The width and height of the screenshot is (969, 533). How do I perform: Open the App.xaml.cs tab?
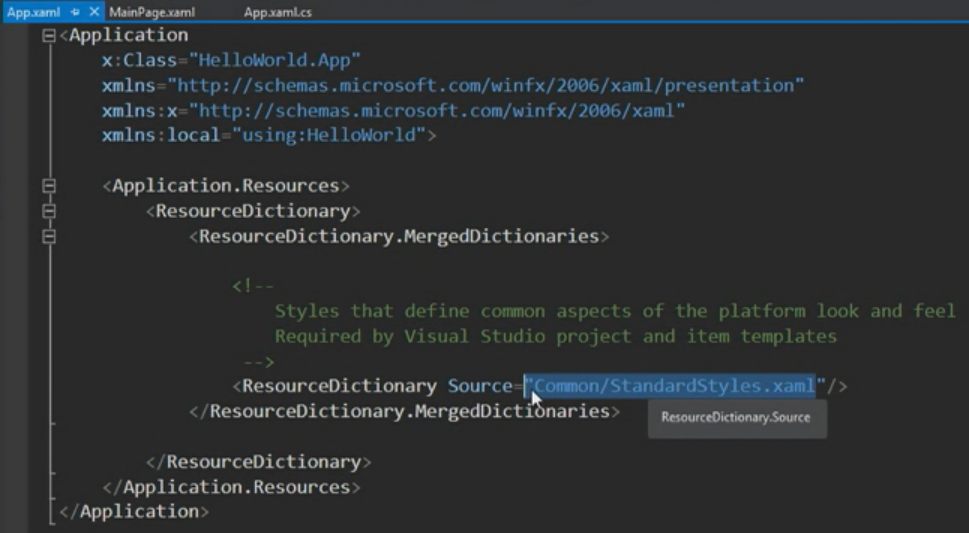click(277, 12)
